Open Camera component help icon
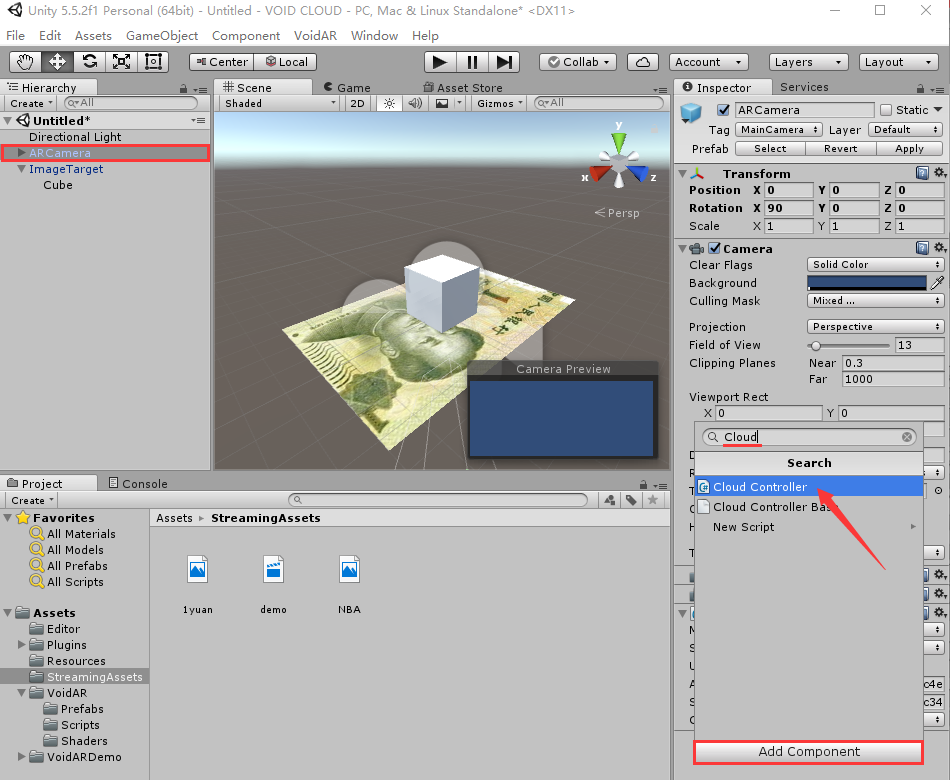Image resolution: width=950 pixels, height=780 pixels. click(x=922, y=248)
